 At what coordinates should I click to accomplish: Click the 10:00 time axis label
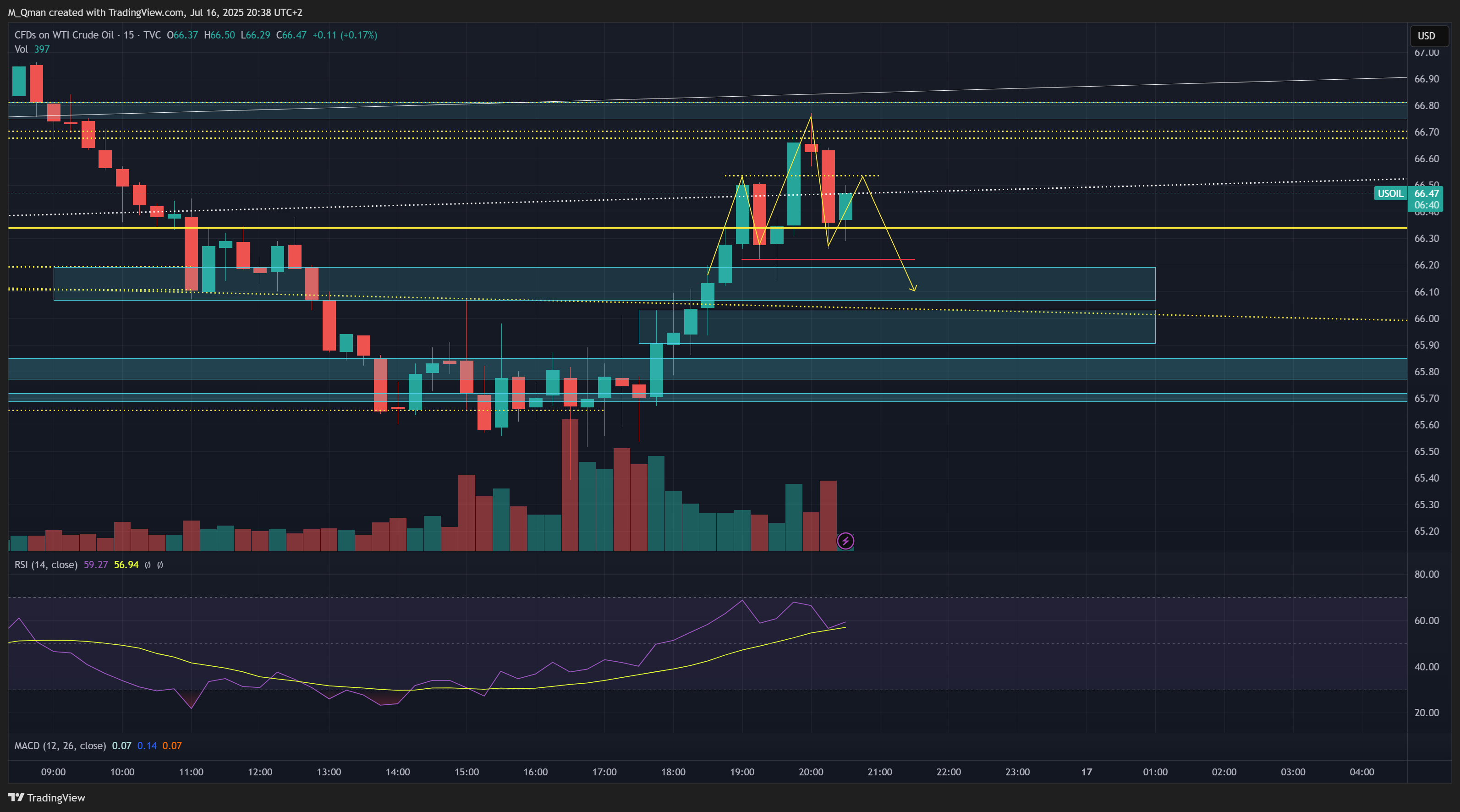(x=122, y=772)
